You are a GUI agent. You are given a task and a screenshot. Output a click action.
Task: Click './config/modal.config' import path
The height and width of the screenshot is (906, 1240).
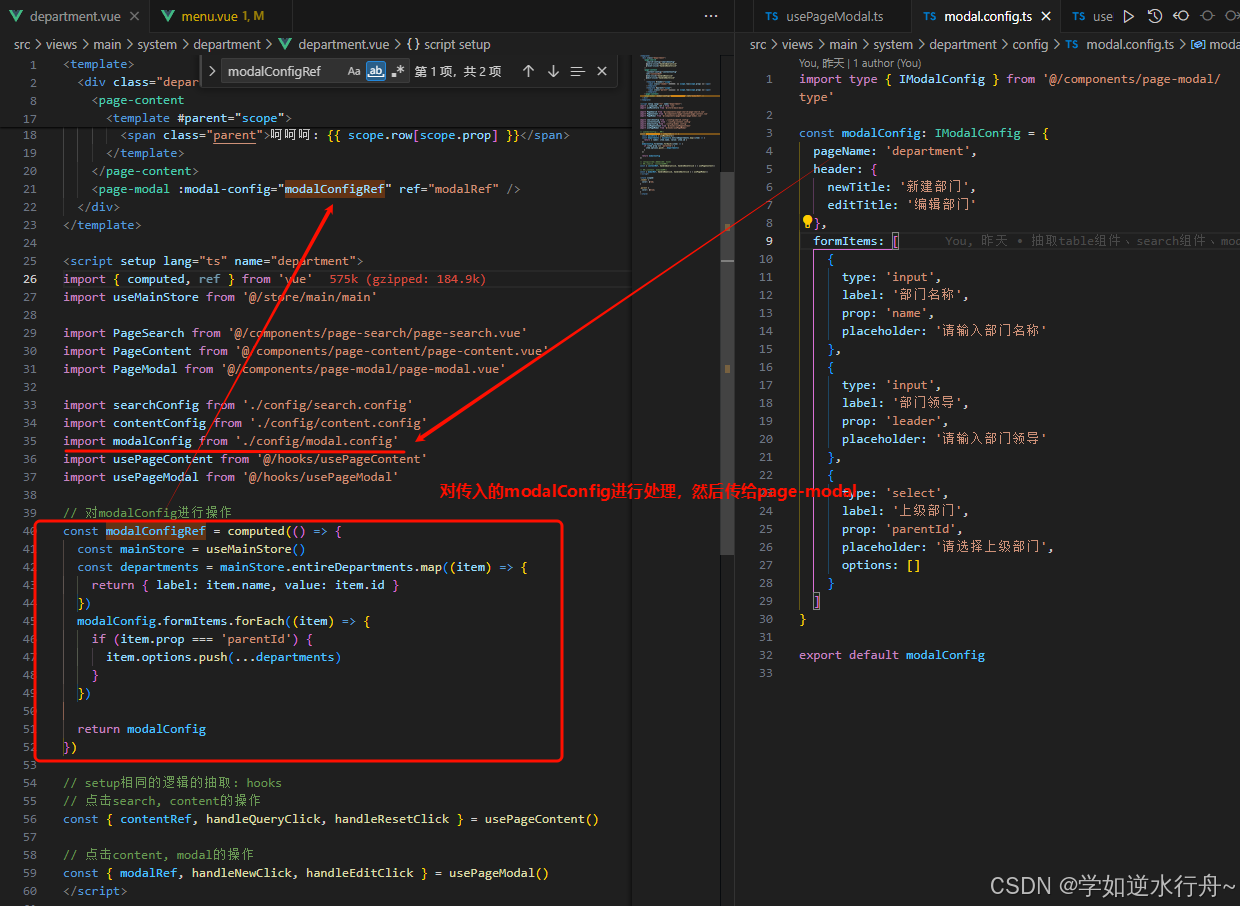click(317, 441)
